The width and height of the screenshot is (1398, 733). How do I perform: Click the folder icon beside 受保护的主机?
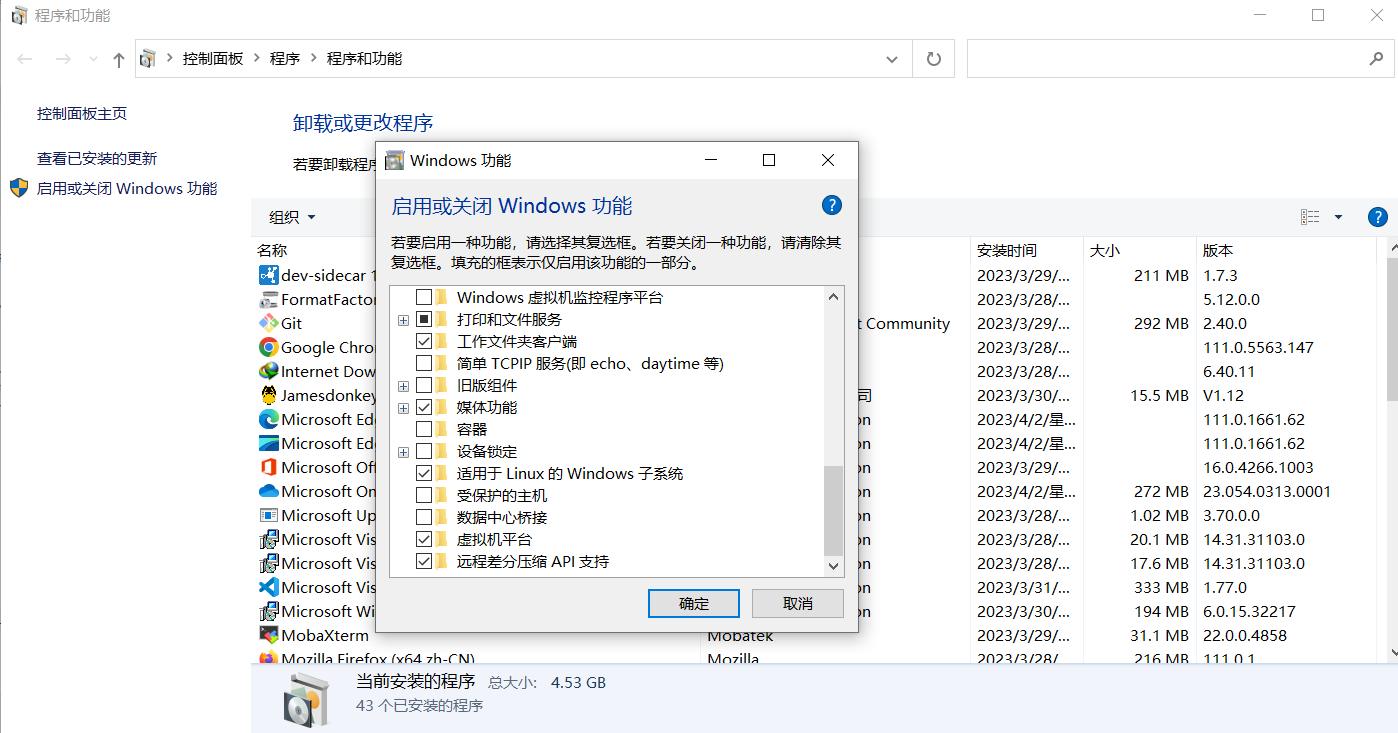point(442,495)
